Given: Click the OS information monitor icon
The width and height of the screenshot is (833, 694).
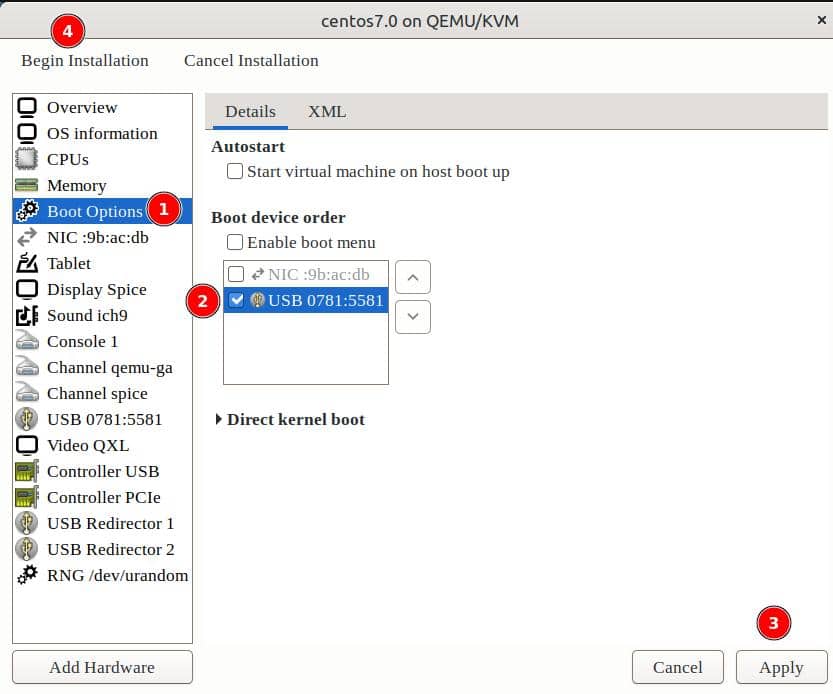Looking at the screenshot, I should (x=27, y=133).
